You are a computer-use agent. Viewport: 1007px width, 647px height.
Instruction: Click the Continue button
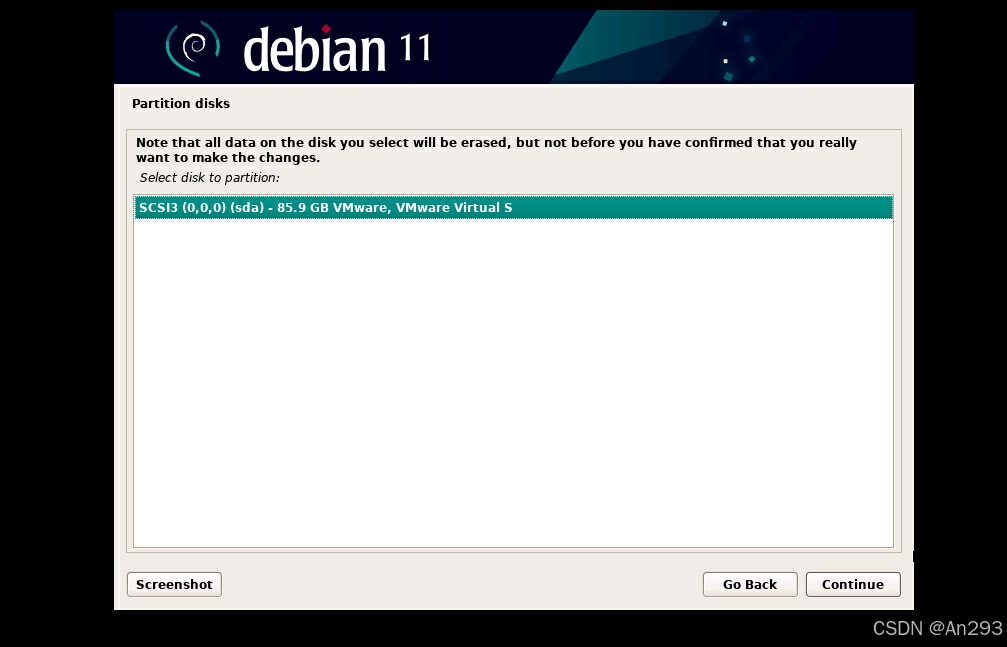click(x=853, y=584)
